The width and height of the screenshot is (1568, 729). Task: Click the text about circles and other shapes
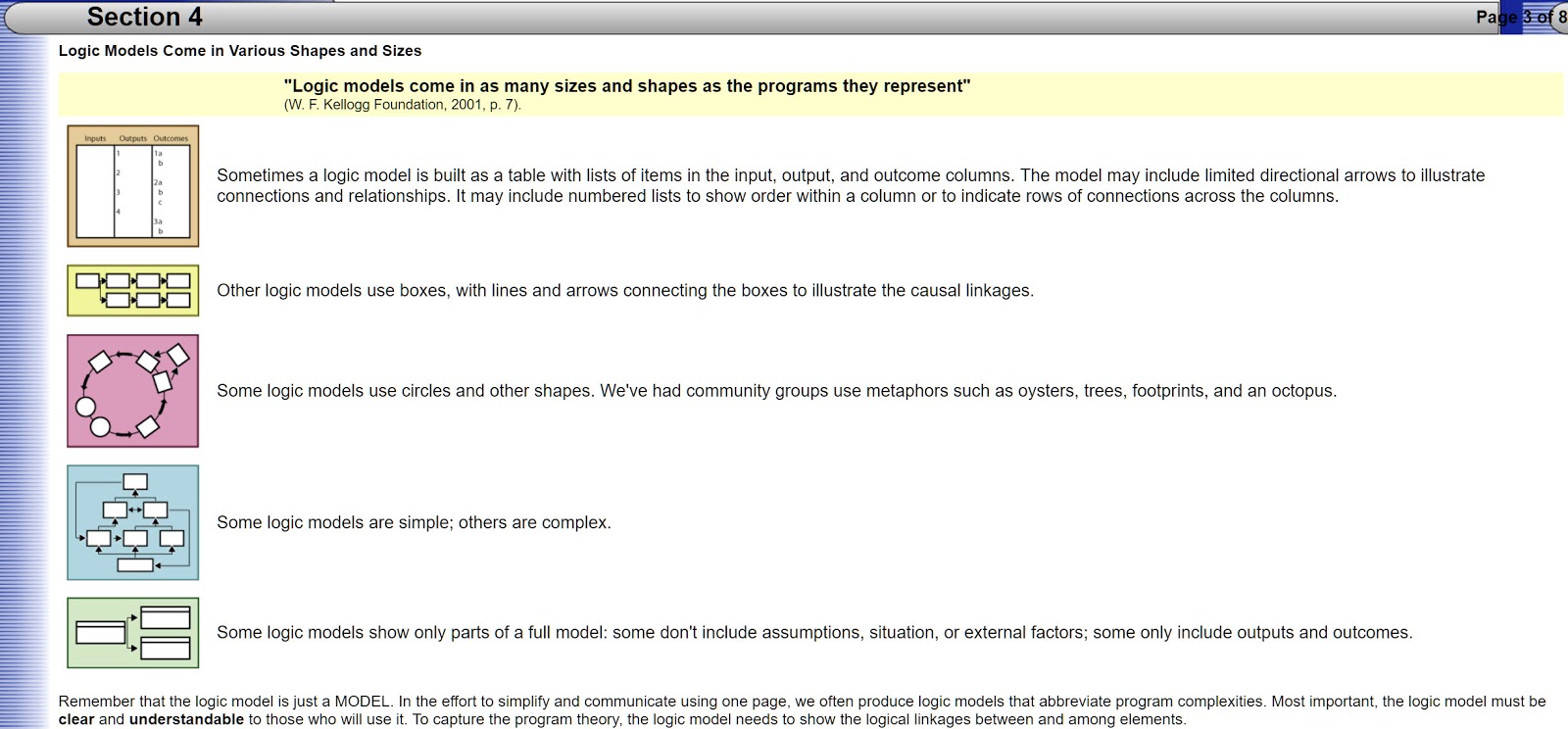point(776,391)
